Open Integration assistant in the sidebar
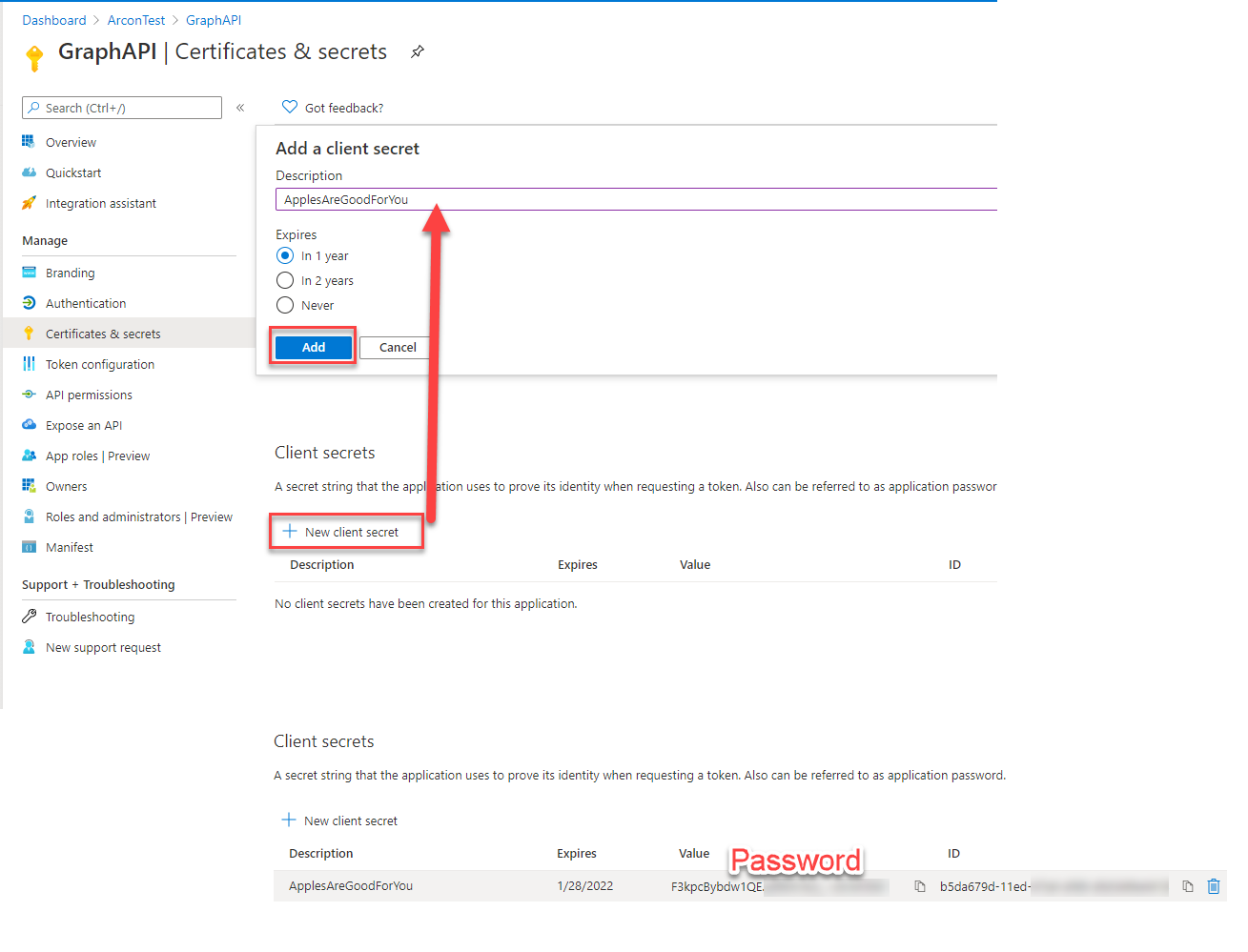 [101, 203]
